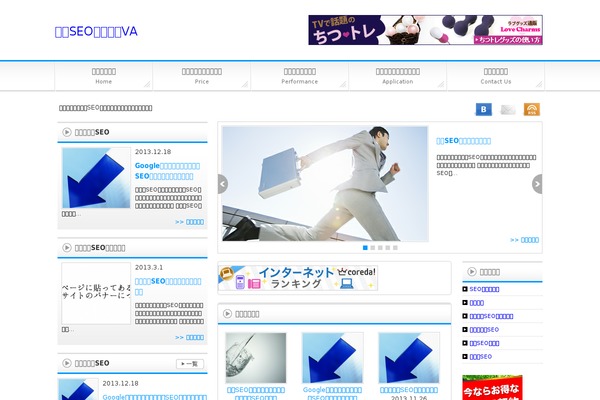Click the red 今ならお得な promotional banner
Screen dimensions: 600x400
[492, 387]
